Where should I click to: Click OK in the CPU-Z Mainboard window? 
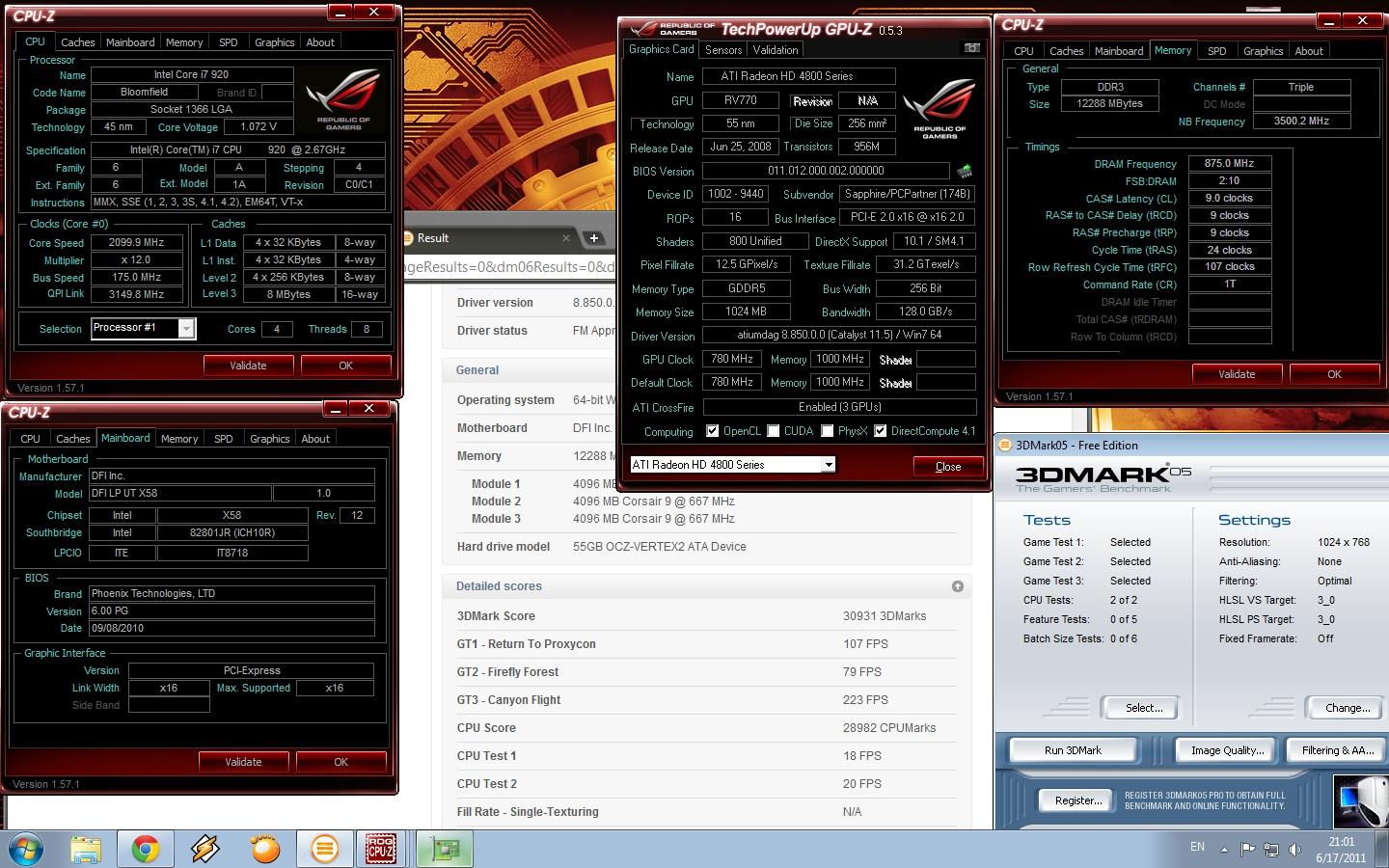(341, 762)
